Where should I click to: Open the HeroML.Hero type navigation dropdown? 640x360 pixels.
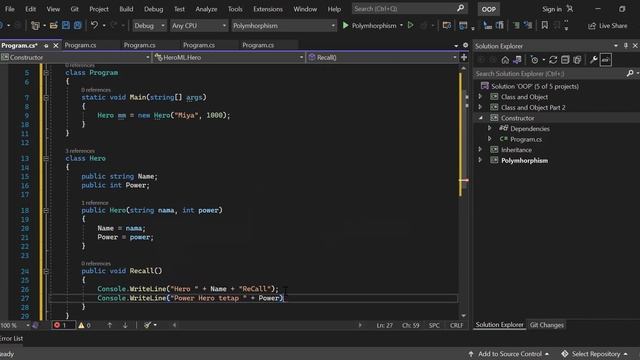tap(229, 58)
